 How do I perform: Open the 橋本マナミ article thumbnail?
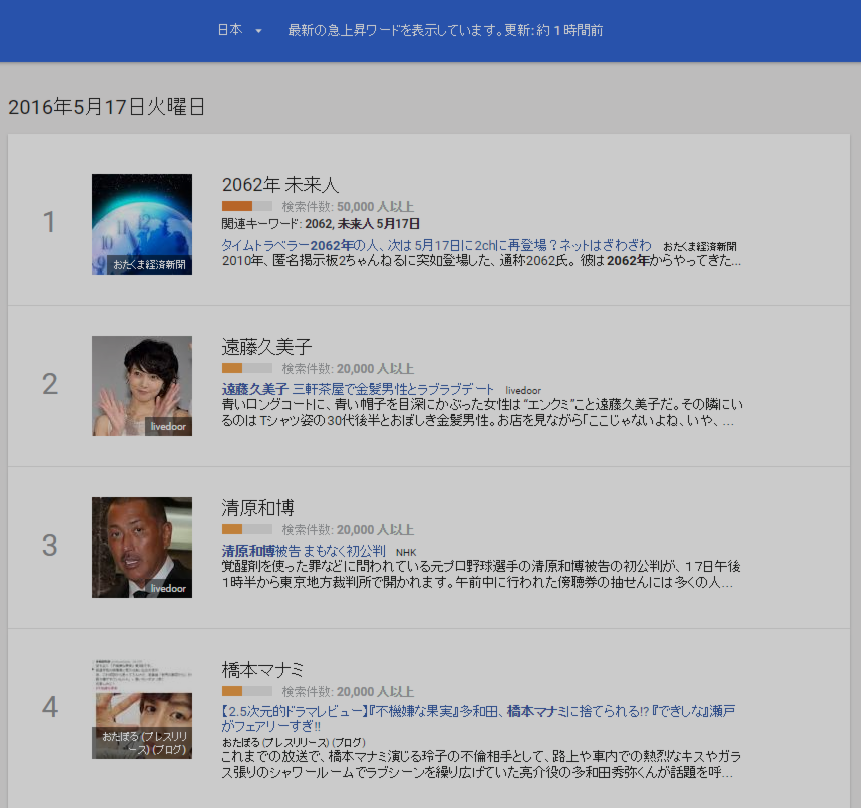[x=142, y=709]
